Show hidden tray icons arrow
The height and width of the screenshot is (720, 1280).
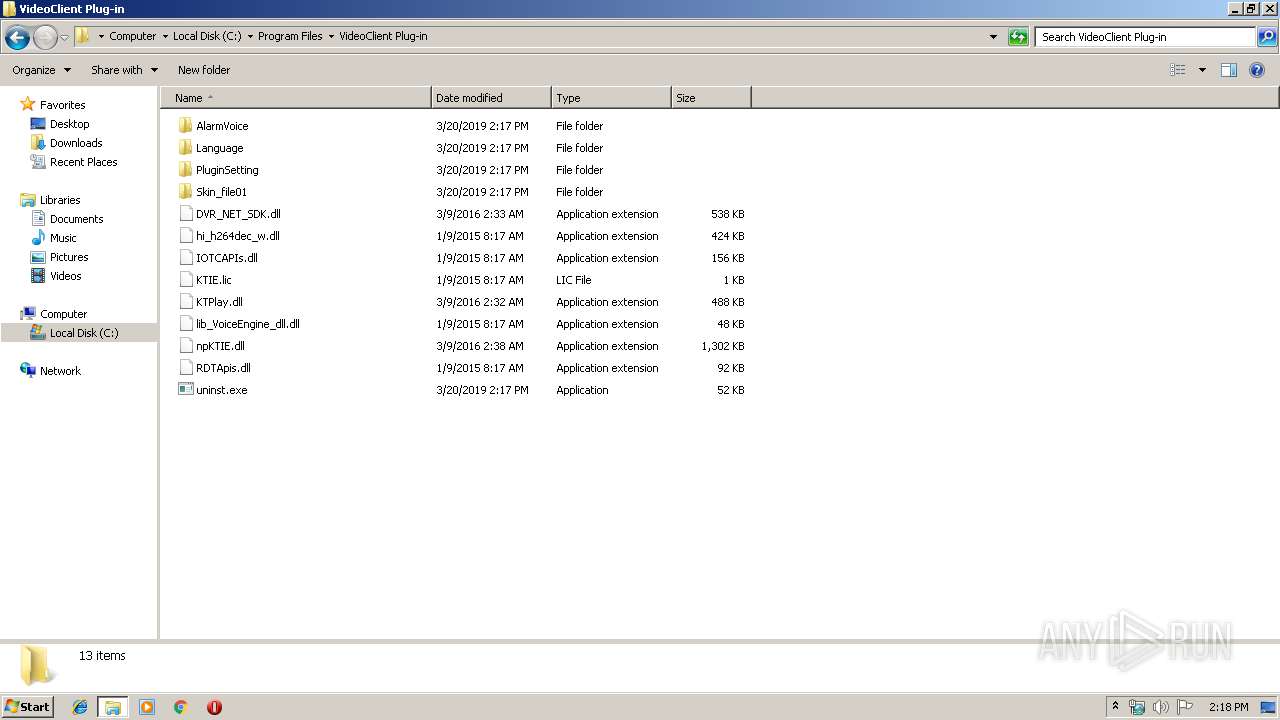pyautogui.click(x=1116, y=707)
